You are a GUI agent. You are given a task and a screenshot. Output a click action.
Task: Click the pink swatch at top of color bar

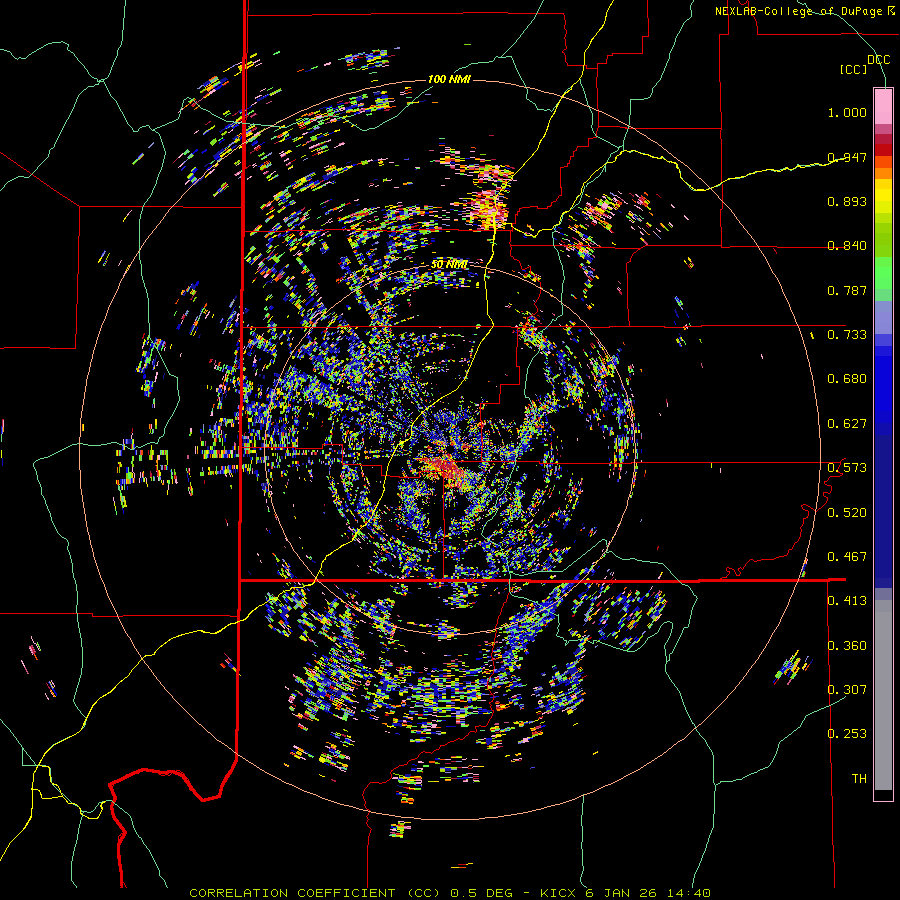(883, 106)
